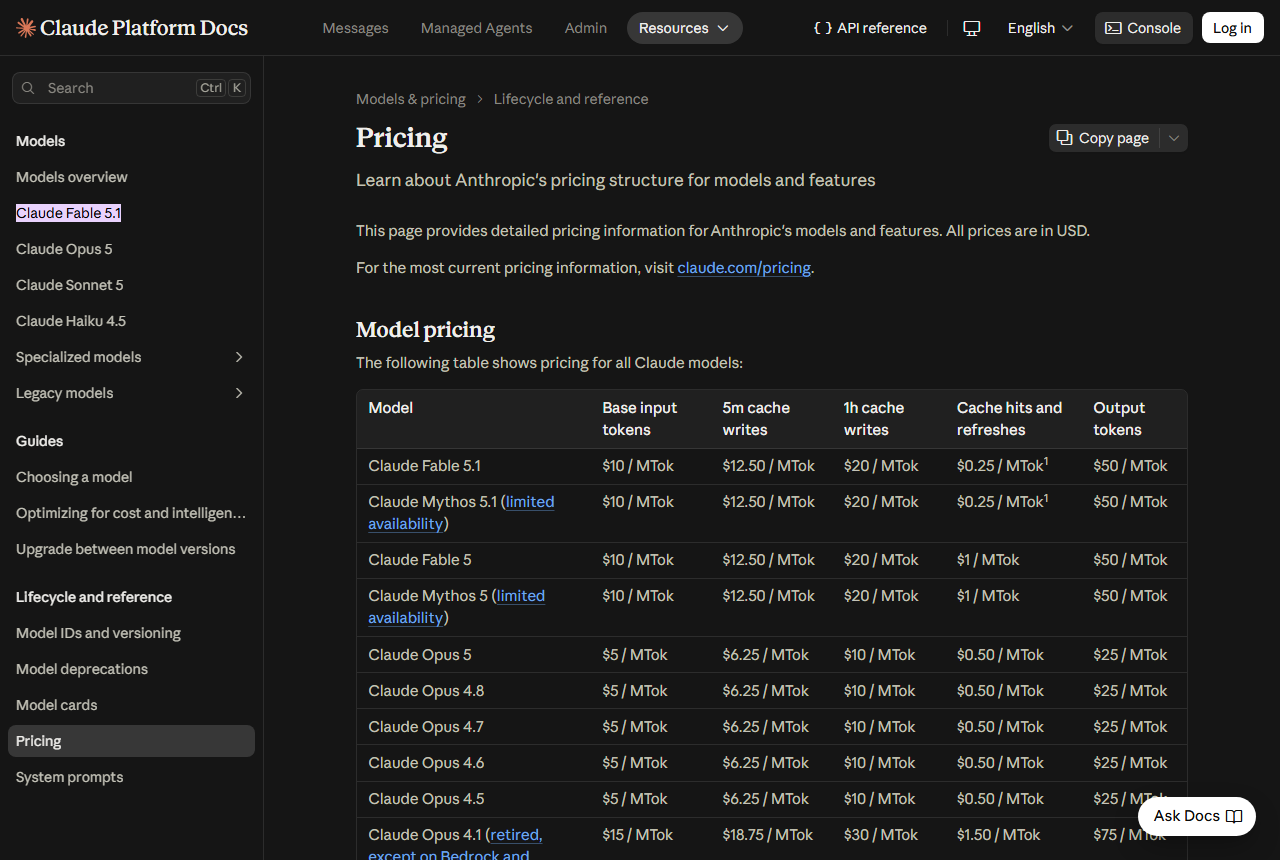
Task: Open the API reference page
Action: coord(870,28)
